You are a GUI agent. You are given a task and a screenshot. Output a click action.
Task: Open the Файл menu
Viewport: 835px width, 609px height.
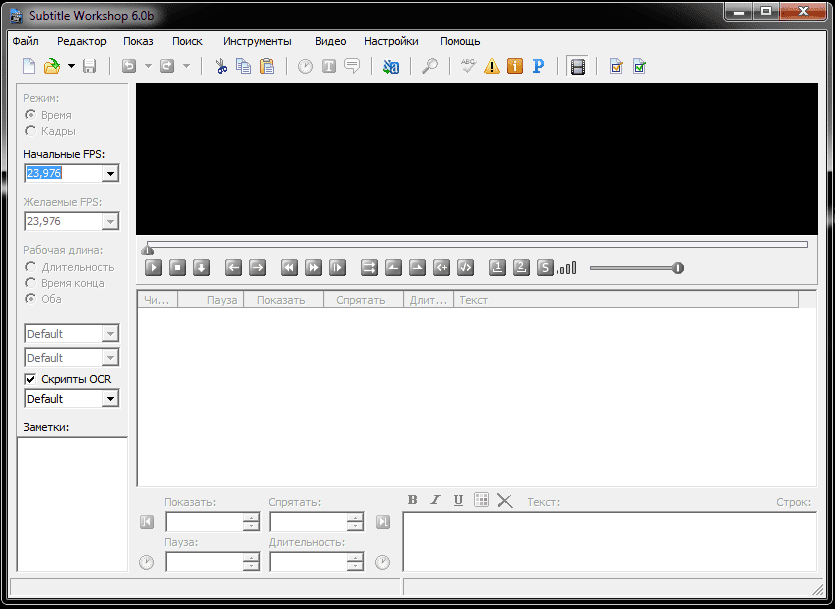pyautogui.click(x=26, y=41)
